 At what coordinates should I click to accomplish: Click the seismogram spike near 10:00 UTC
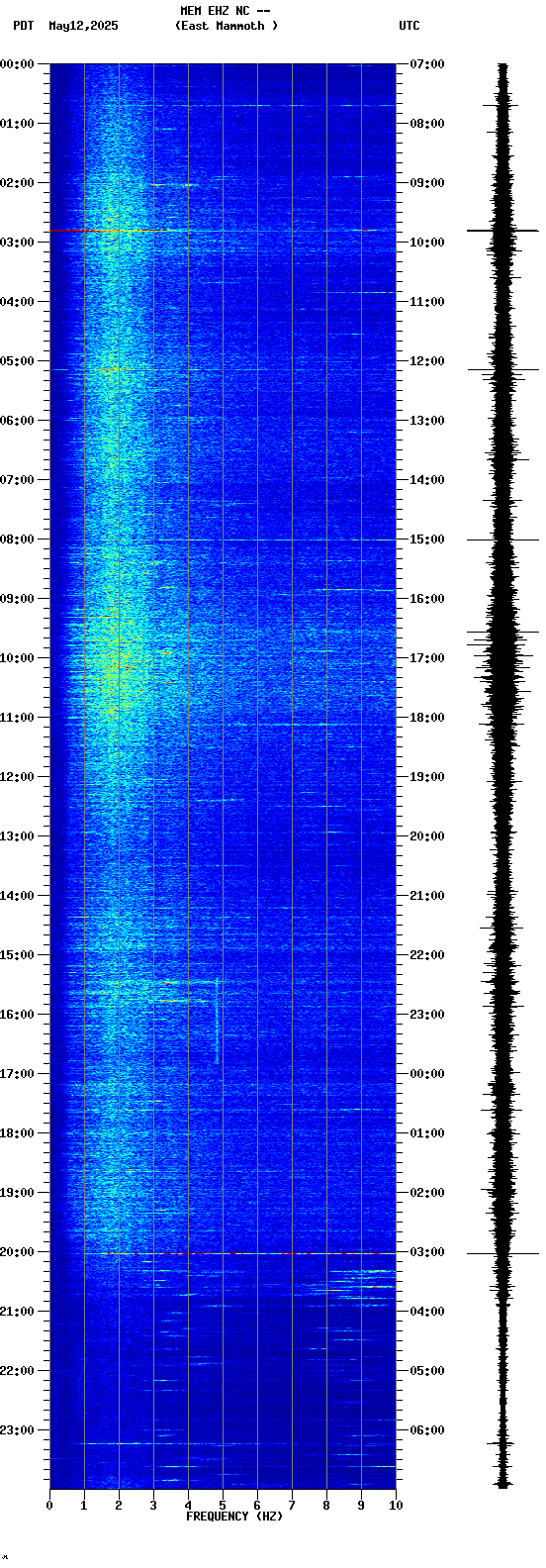pyautogui.click(x=503, y=231)
